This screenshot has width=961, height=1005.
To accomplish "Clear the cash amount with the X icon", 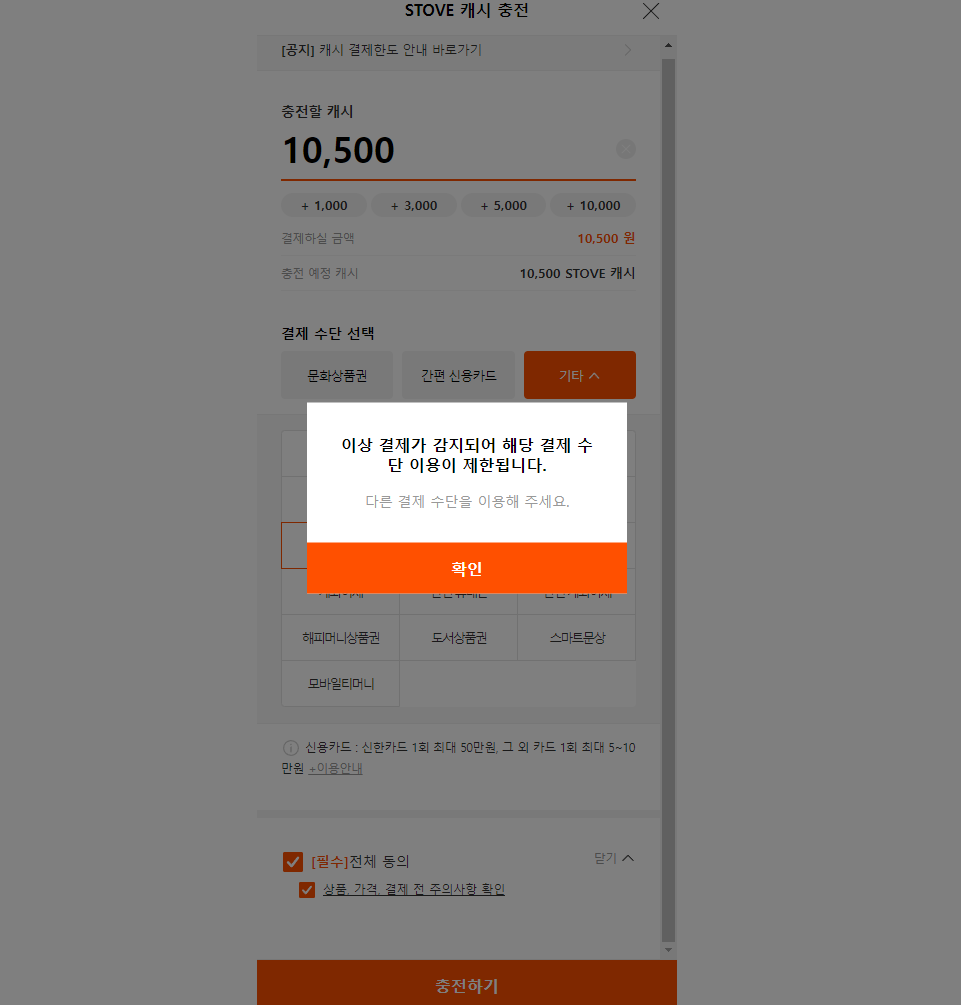I will 626,149.
